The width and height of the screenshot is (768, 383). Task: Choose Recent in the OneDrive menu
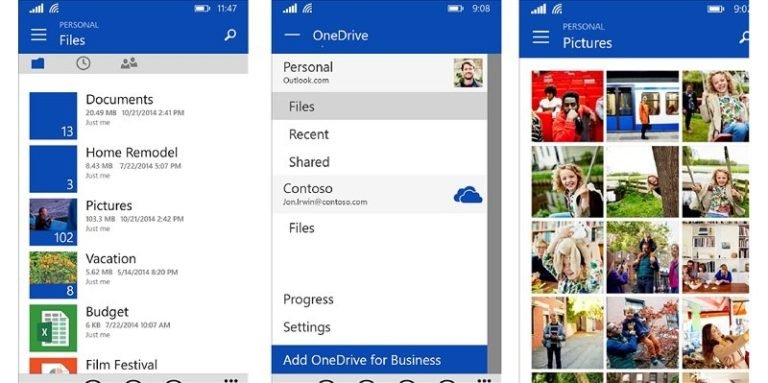(380, 134)
